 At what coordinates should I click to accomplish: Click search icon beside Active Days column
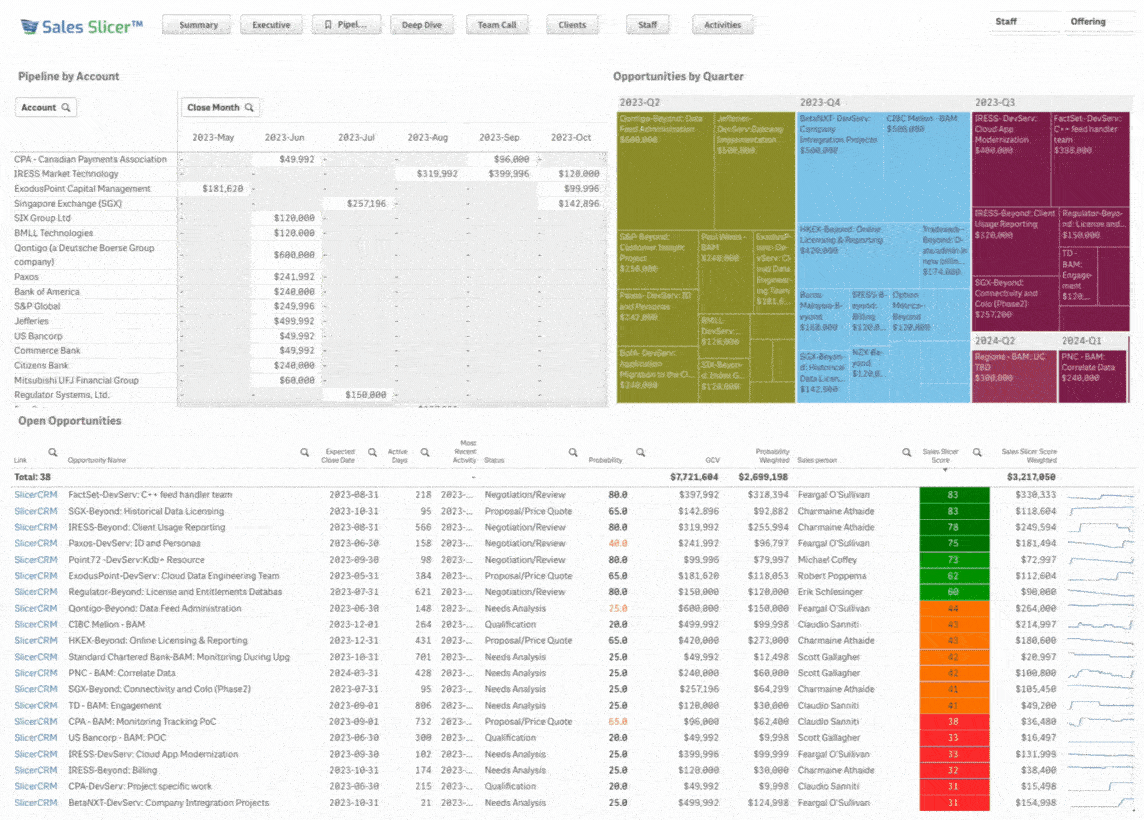(425, 452)
